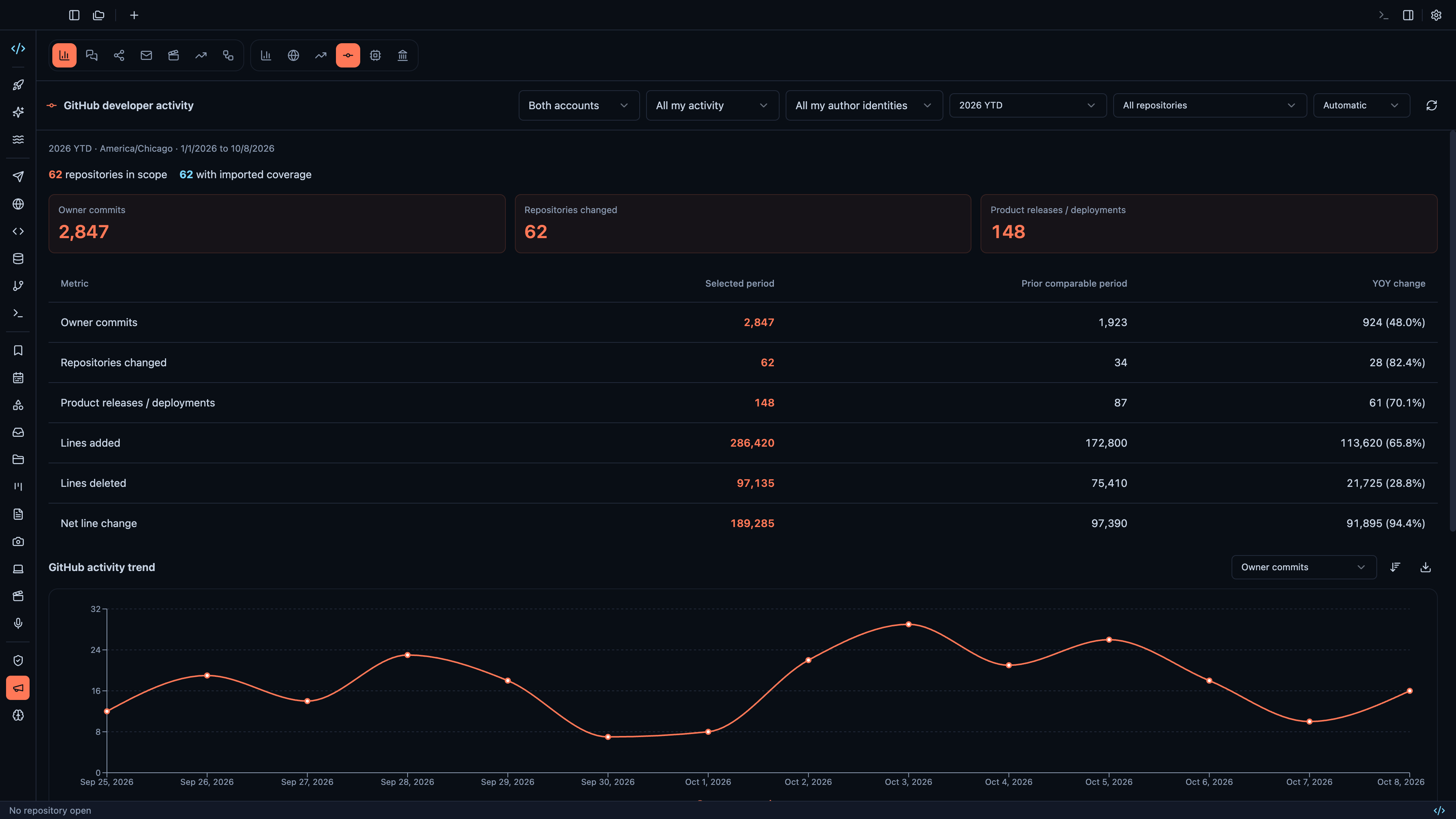Image resolution: width=1456 pixels, height=819 pixels.
Task: Open the mail envelope toolbar icon
Action: pyautogui.click(x=146, y=55)
